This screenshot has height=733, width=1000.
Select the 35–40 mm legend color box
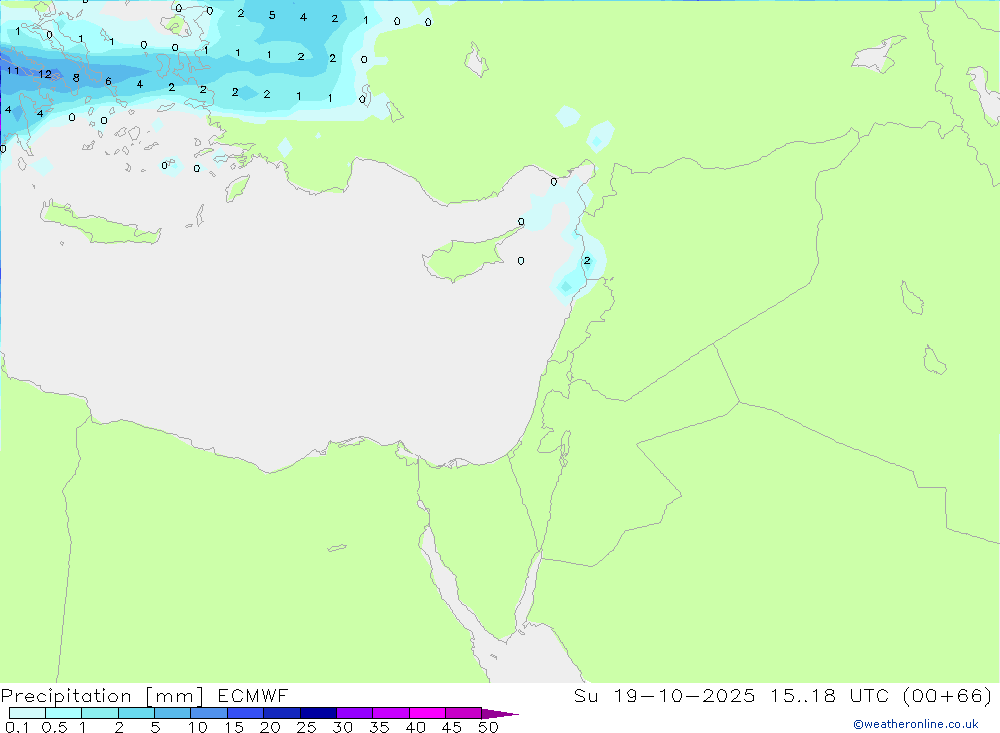(390, 713)
